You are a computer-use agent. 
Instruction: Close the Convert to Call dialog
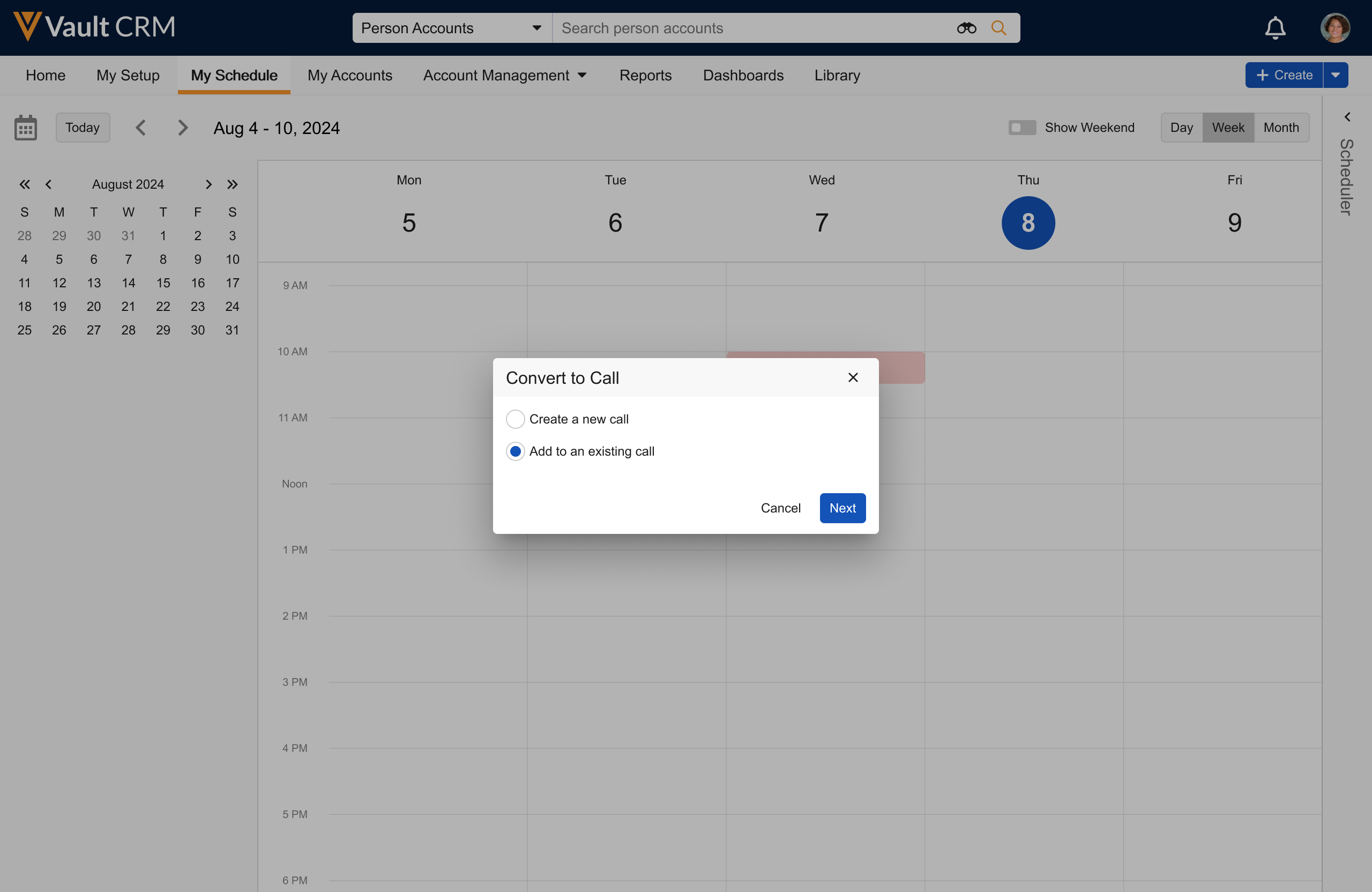coord(853,377)
